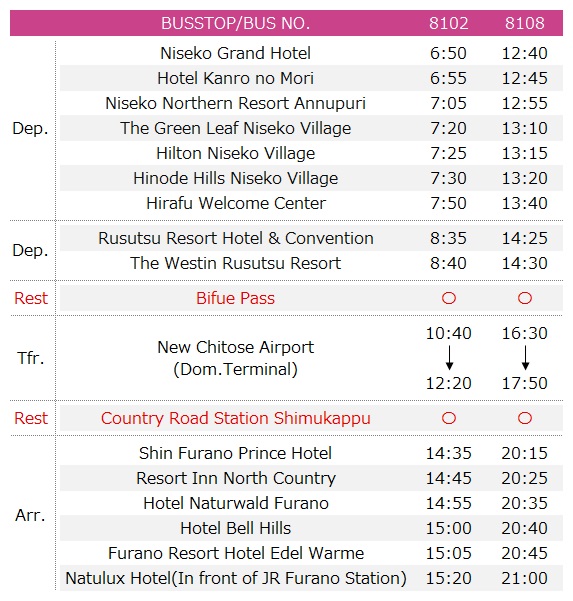Click the down arrow below 10:40

[449, 358]
